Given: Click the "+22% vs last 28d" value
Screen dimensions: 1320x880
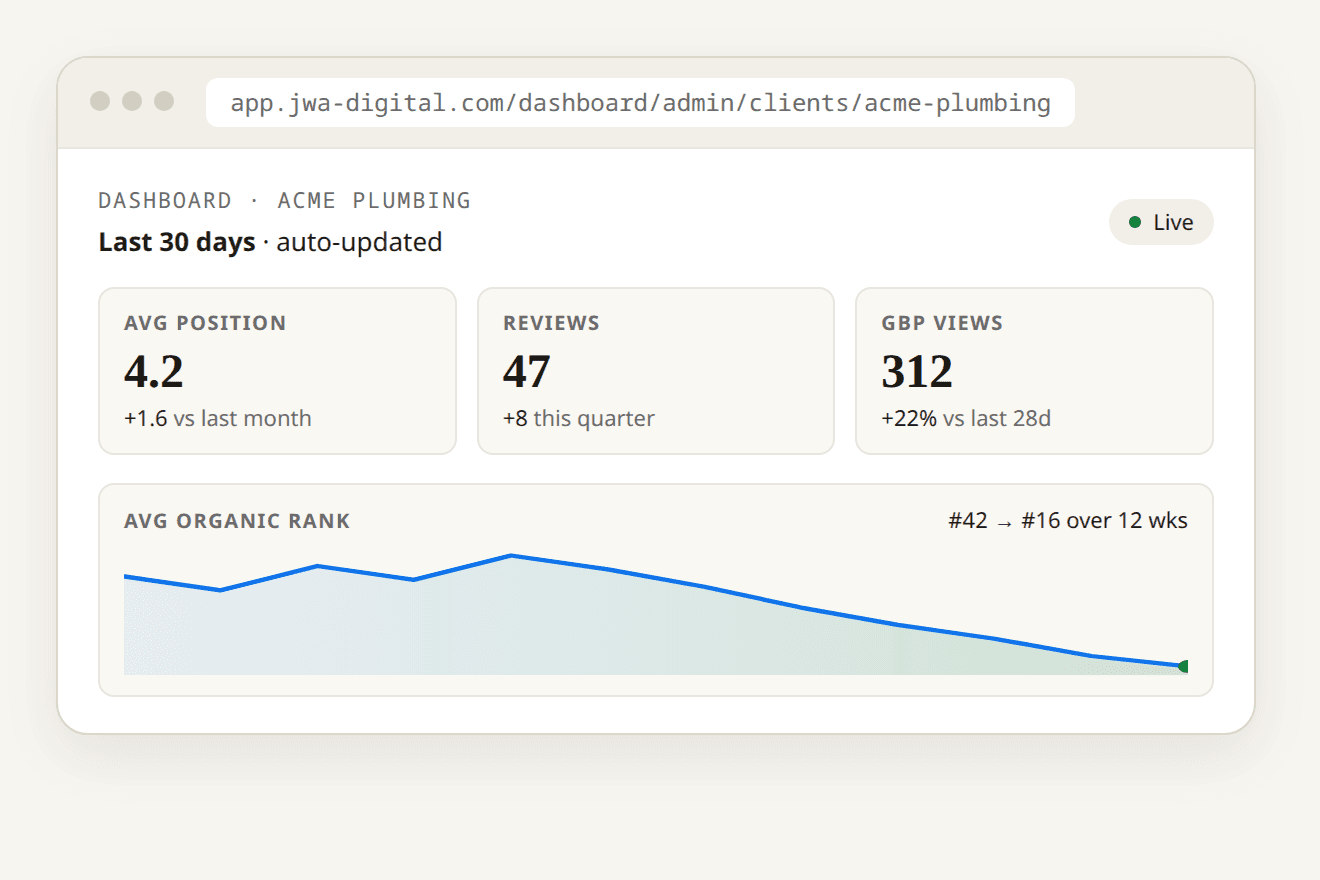Looking at the screenshot, I should pyautogui.click(x=966, y=418).
